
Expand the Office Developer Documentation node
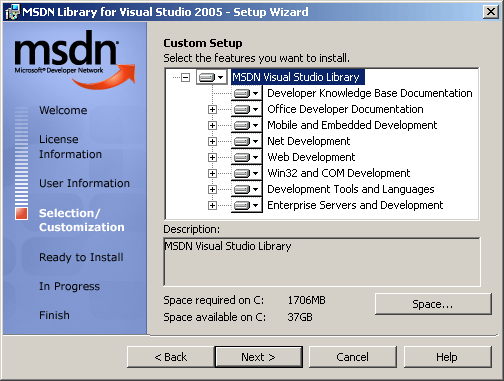[212, 109]
